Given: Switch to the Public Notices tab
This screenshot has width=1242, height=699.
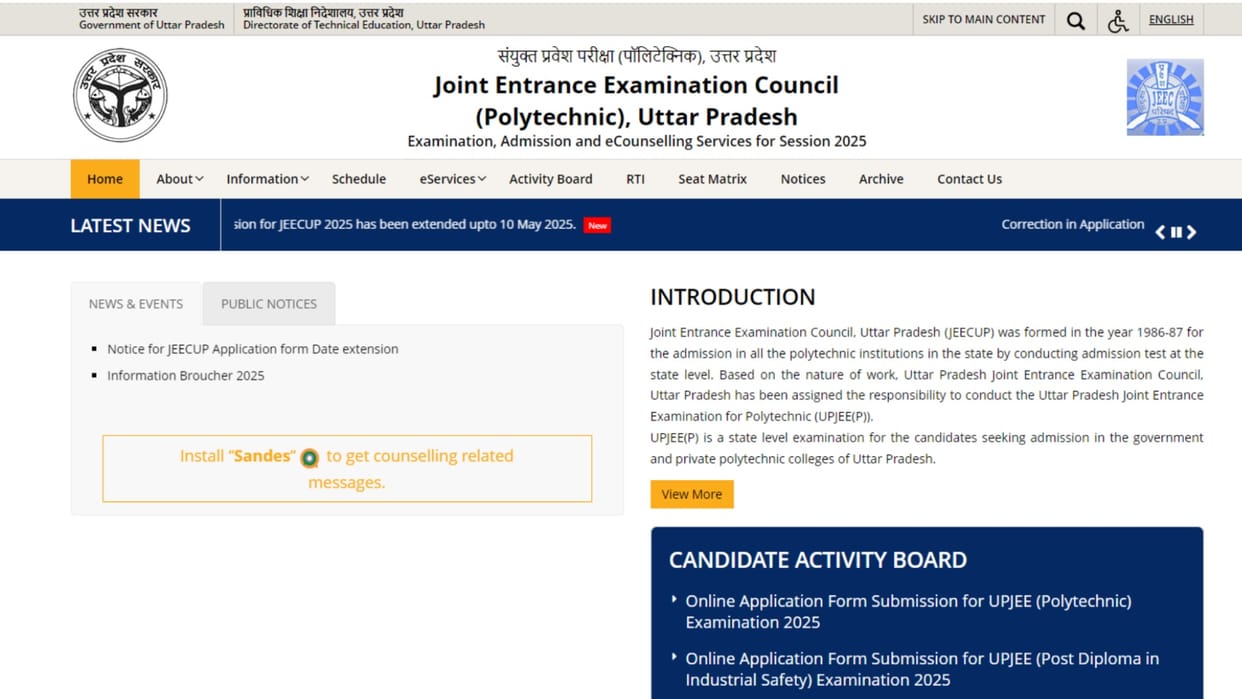Looking at the screenshot, I should (269, 304).
